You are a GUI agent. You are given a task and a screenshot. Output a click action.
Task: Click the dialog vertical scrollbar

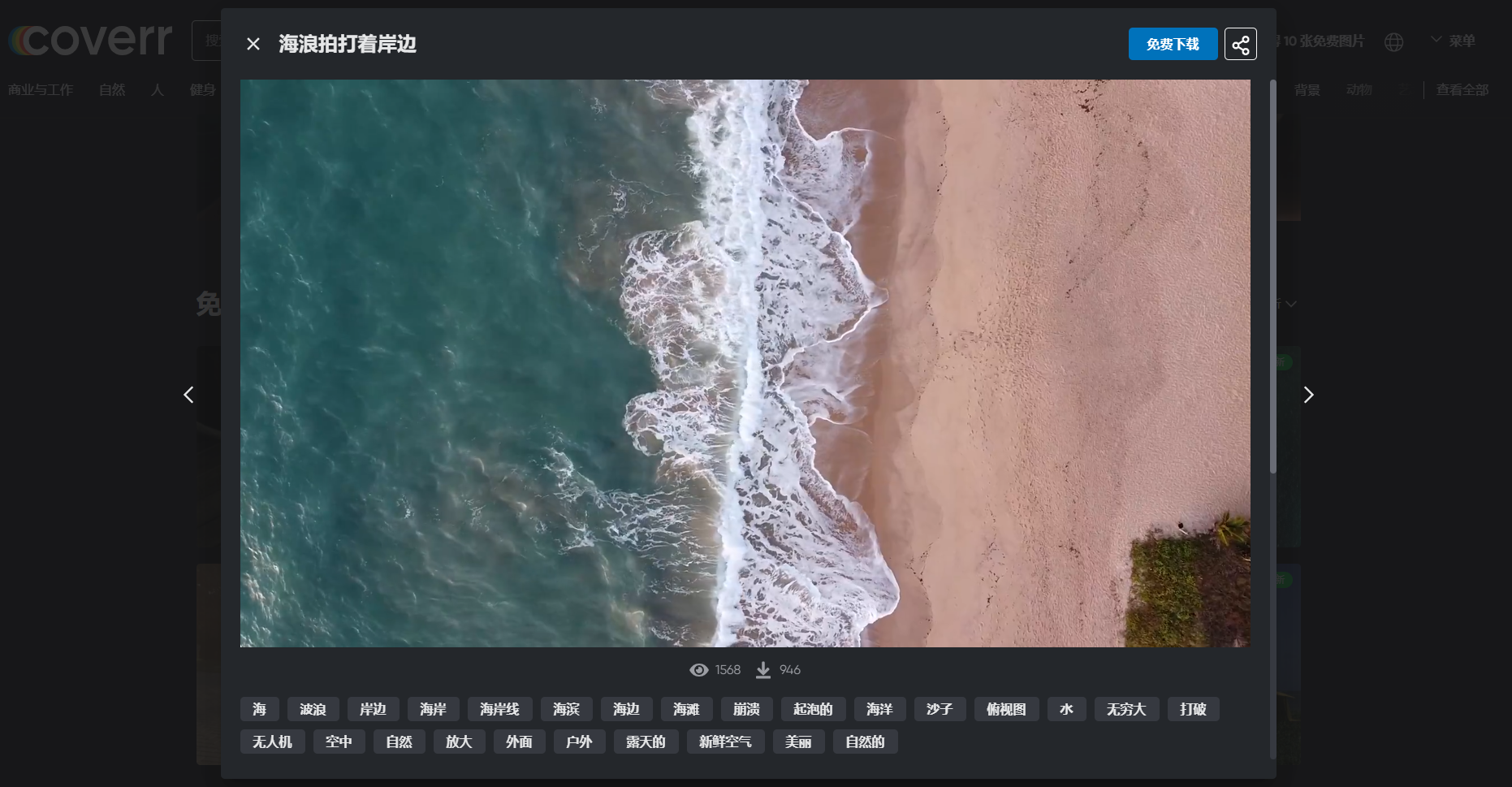(x=1272, y=276)
